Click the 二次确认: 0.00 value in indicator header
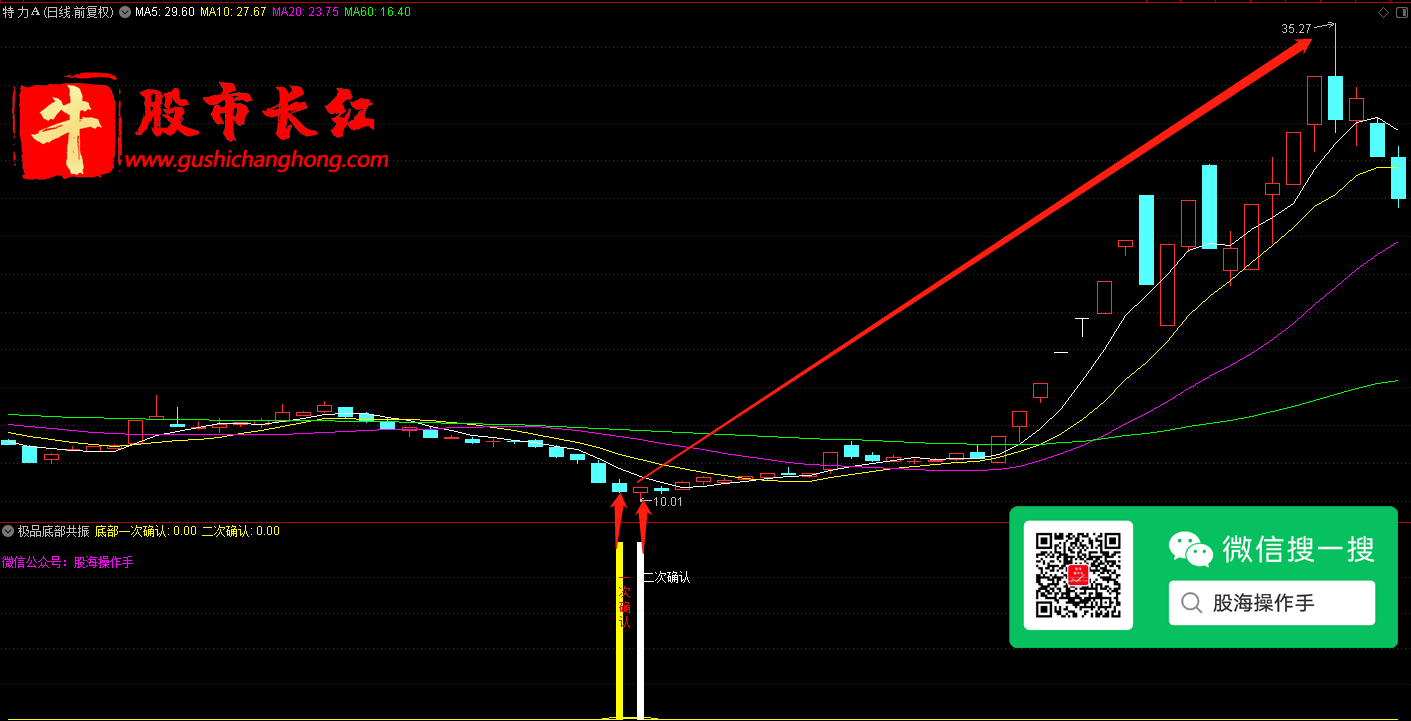Image resolution: width=1411 pixels, height=721 pixels. (x=241, y=531)
